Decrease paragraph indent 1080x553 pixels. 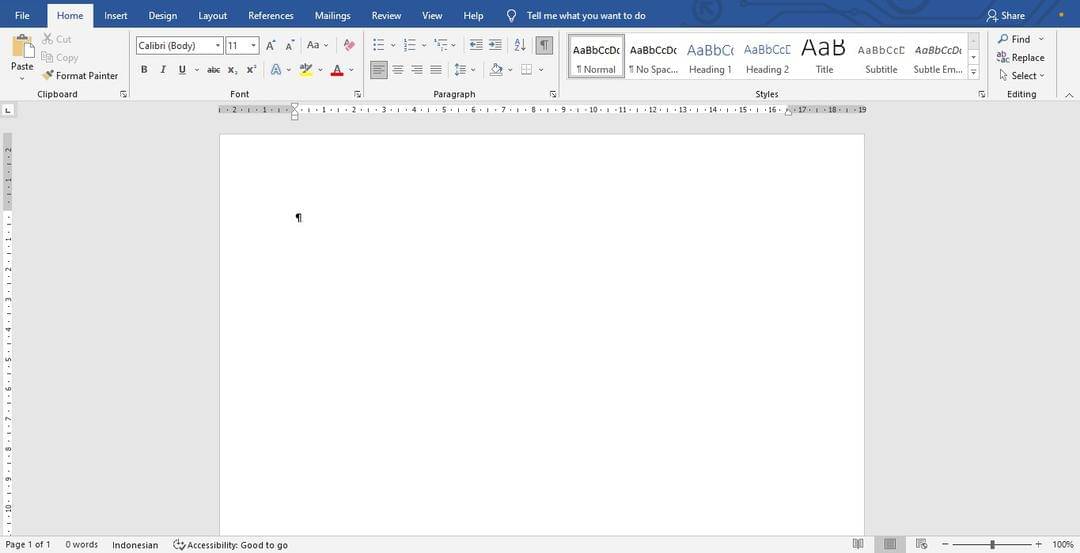(476, 45)
